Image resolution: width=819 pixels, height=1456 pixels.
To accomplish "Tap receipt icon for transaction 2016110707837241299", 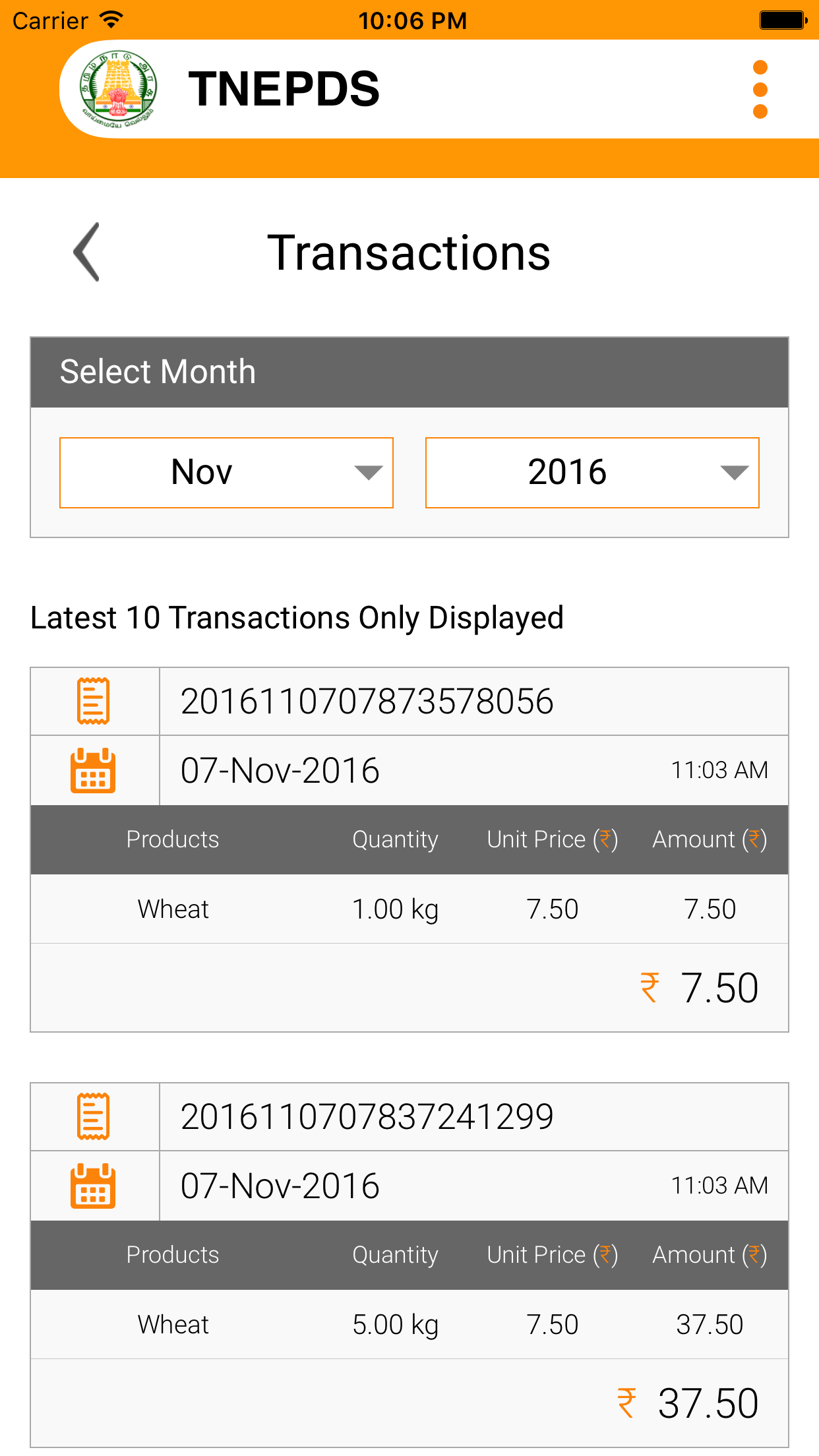I will pos(94,1116).
